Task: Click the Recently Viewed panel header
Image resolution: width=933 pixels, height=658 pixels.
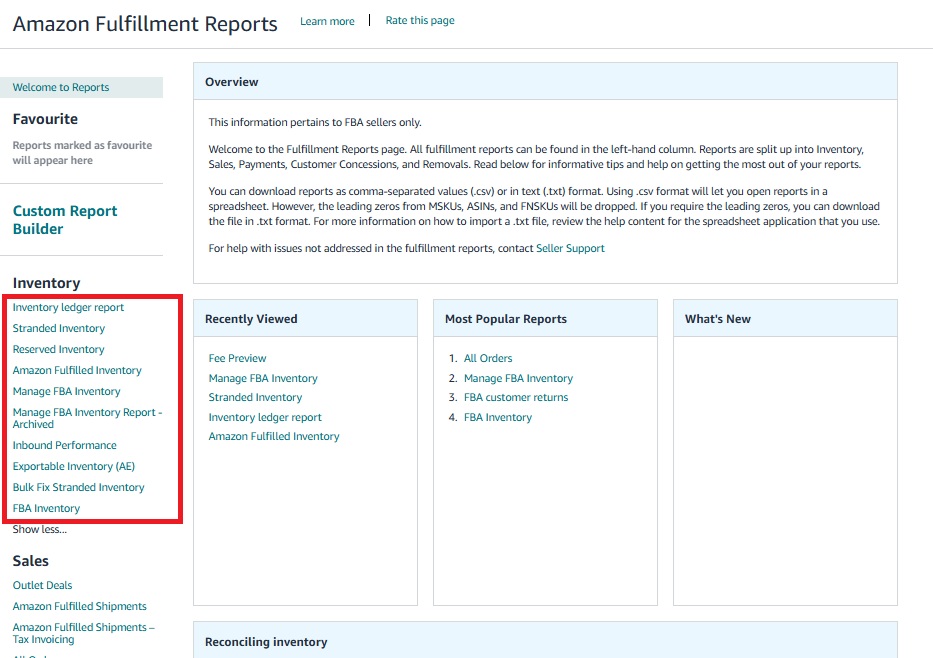Action: [x=305, y=319]
